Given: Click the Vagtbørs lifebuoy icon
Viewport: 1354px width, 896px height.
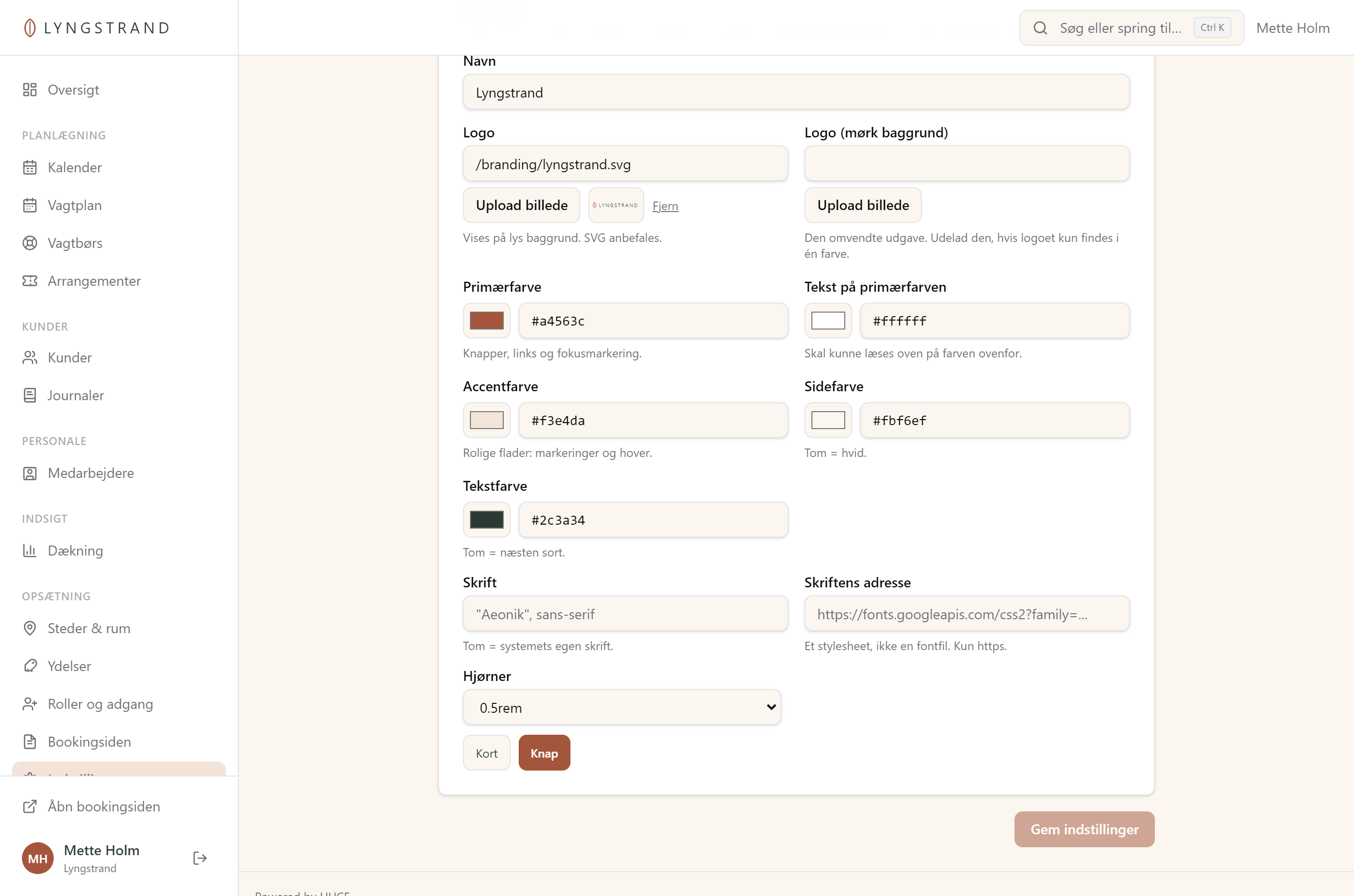Looking at the screenshot, I should click(30, 243).
